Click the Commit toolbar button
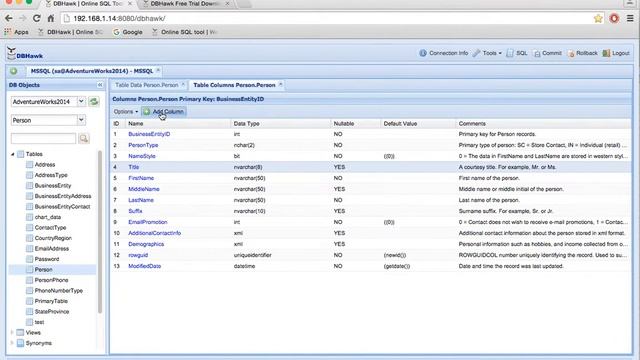Viewport: 640px width, 360px height. (548, 53)
